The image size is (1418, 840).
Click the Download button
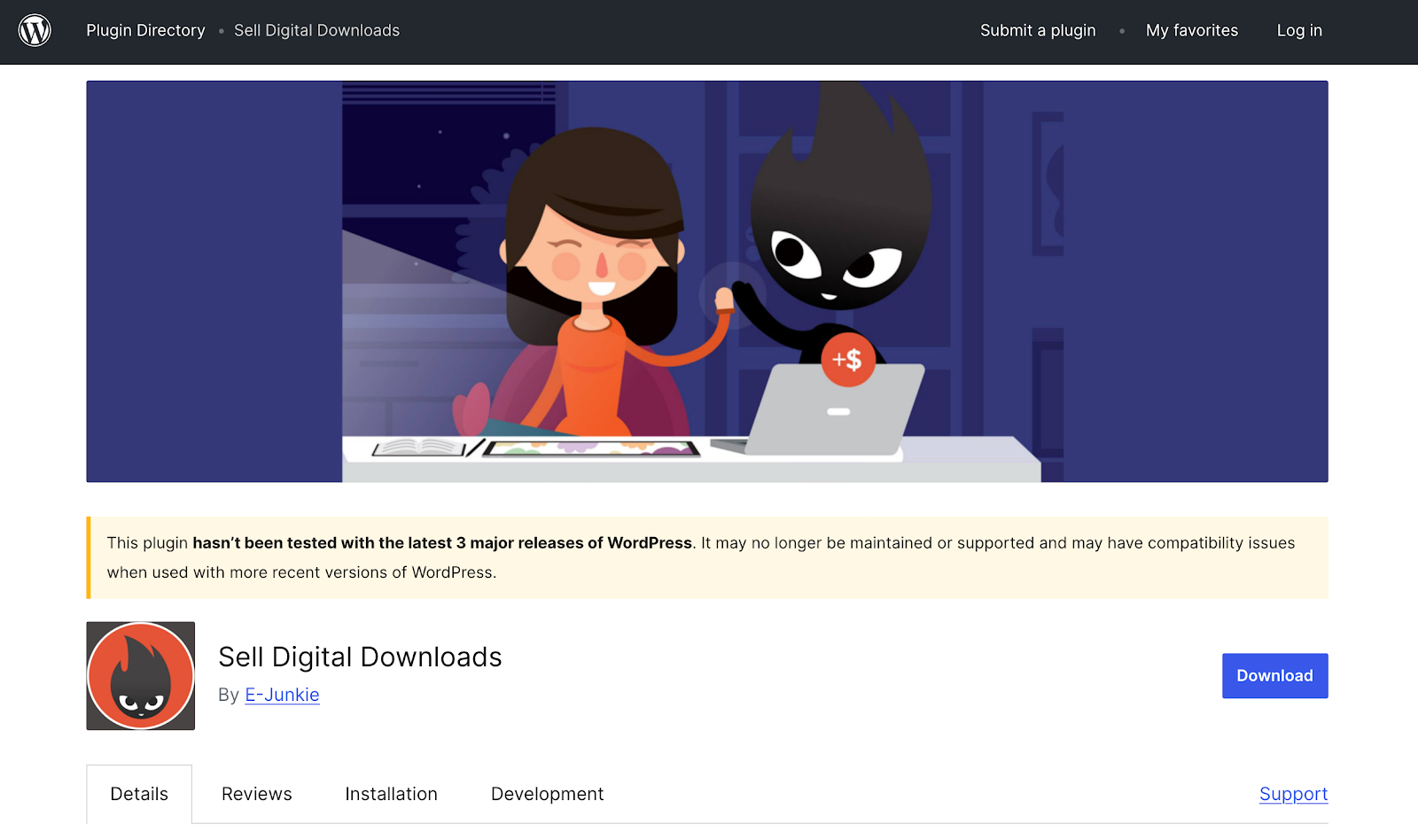(x=1274, y=675)
